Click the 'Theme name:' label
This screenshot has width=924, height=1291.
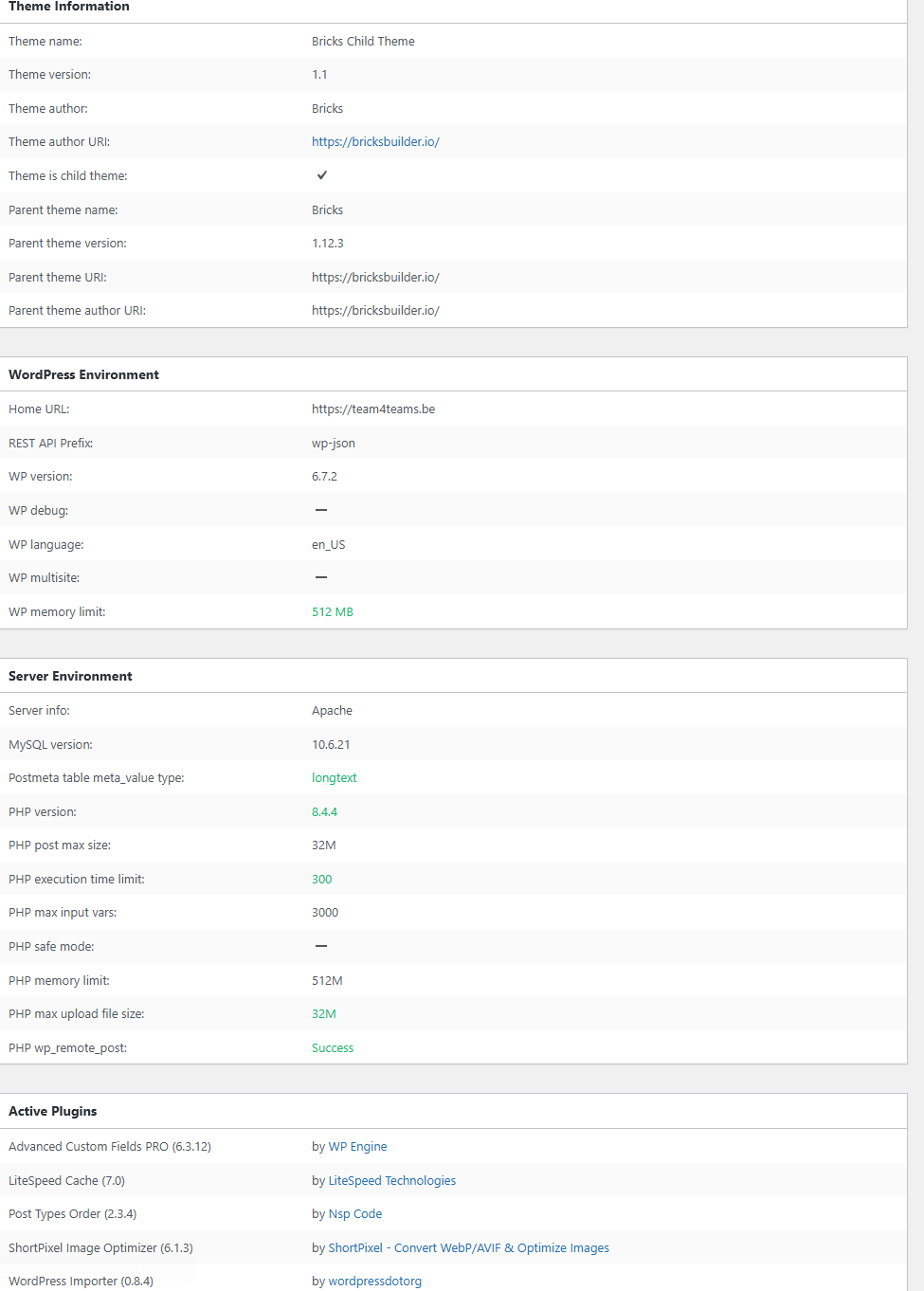click(x=45, y=42)
